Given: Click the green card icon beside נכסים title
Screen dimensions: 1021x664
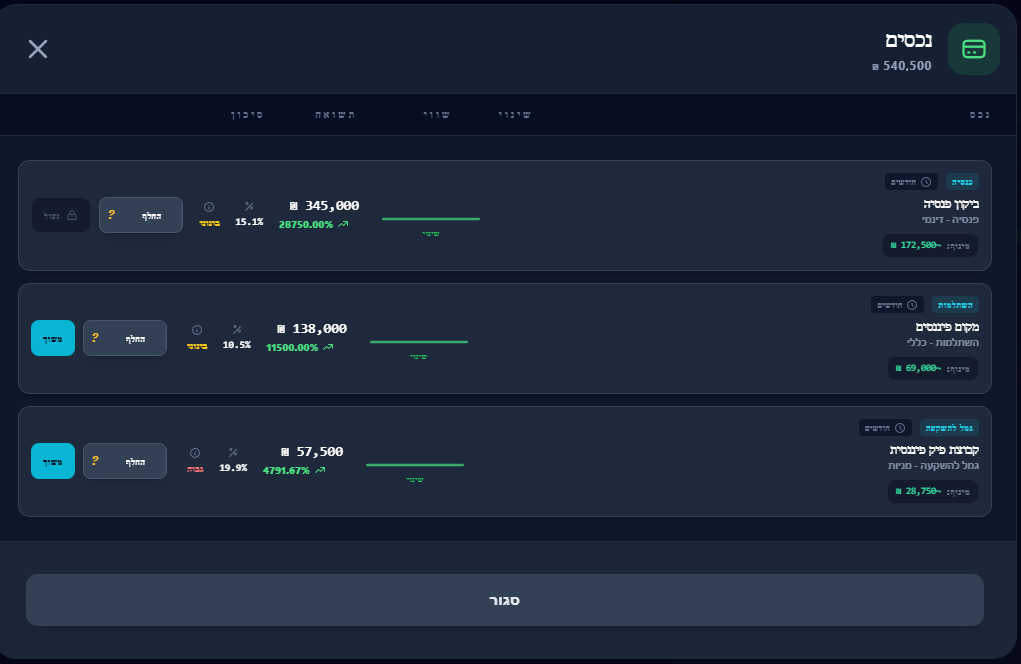Looking at the screenshot, I should 973,49.
